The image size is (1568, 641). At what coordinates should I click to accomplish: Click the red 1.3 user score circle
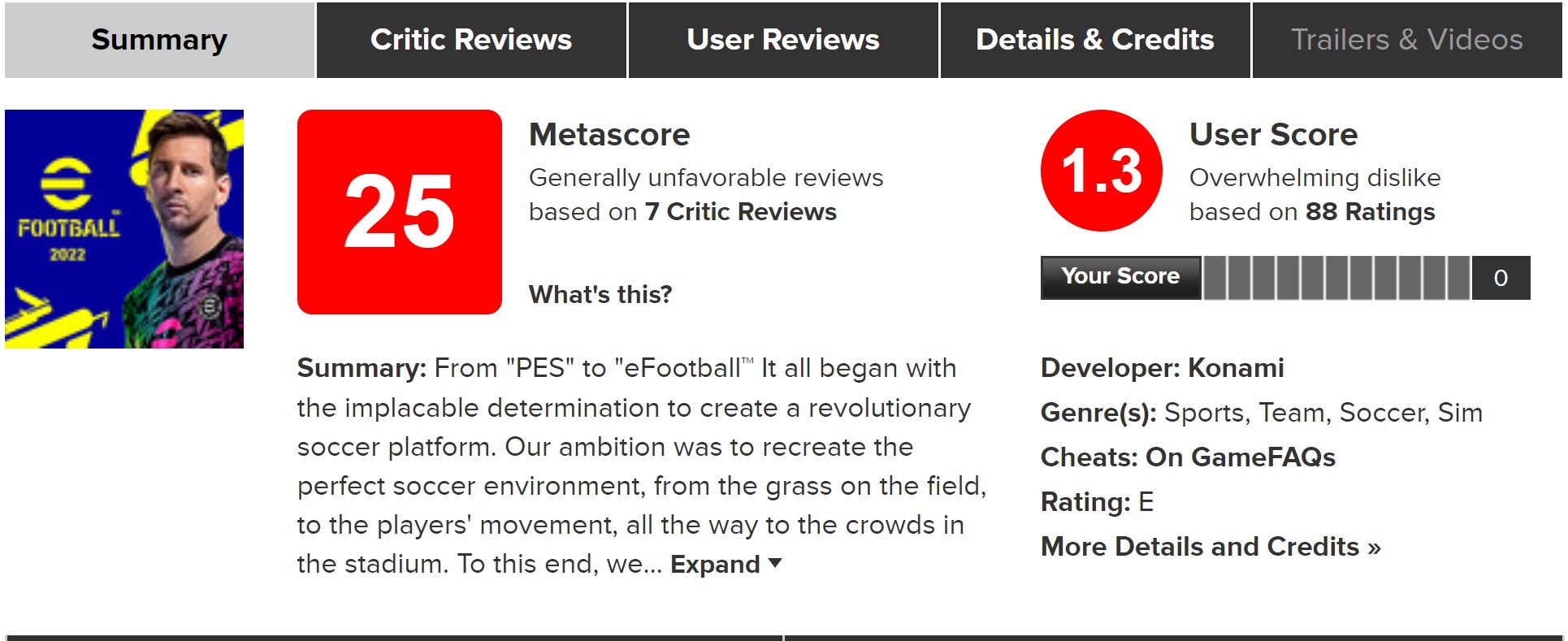1101,171
